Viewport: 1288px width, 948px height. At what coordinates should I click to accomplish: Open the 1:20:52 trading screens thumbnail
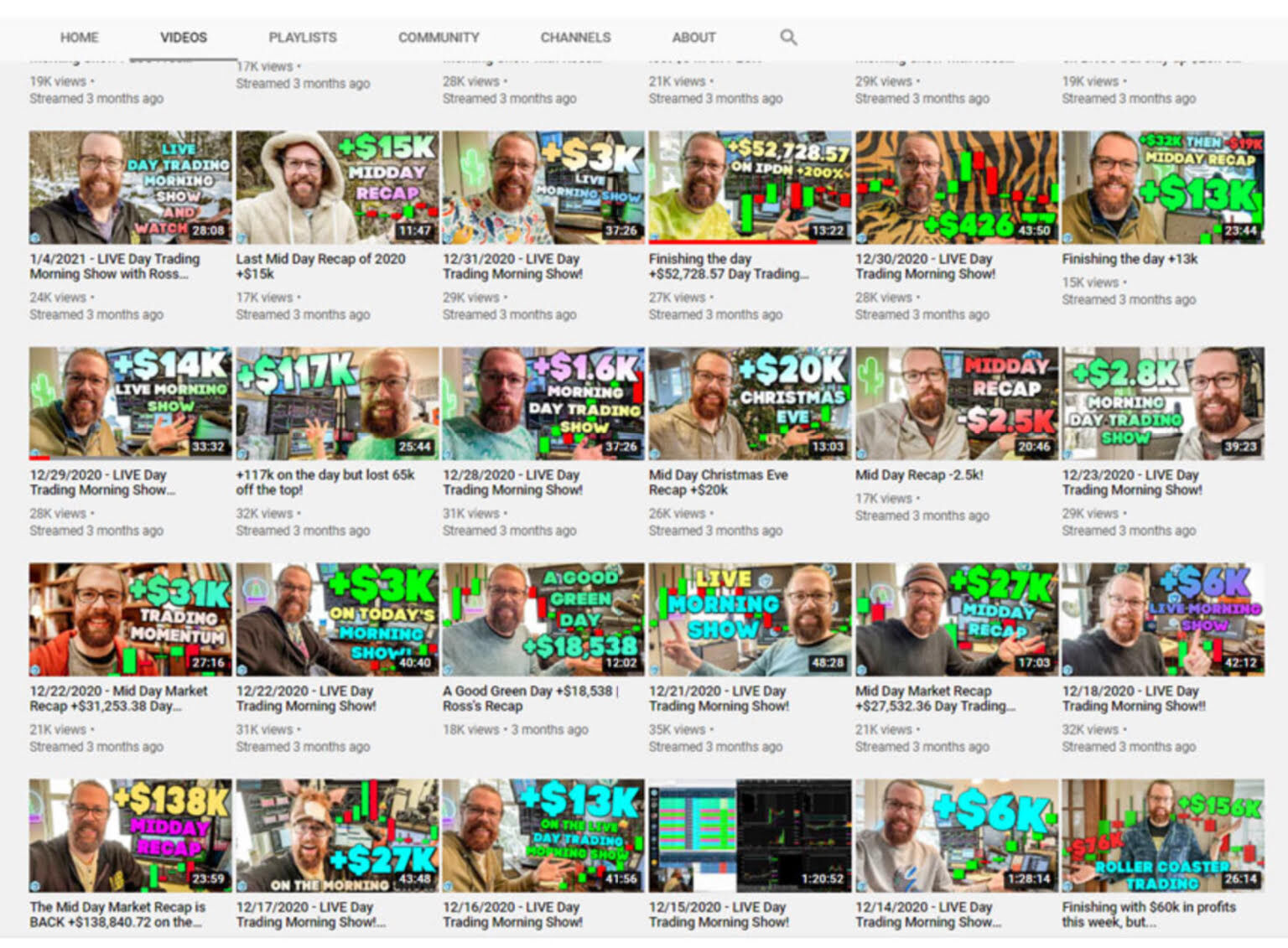[x=749, y=835]
